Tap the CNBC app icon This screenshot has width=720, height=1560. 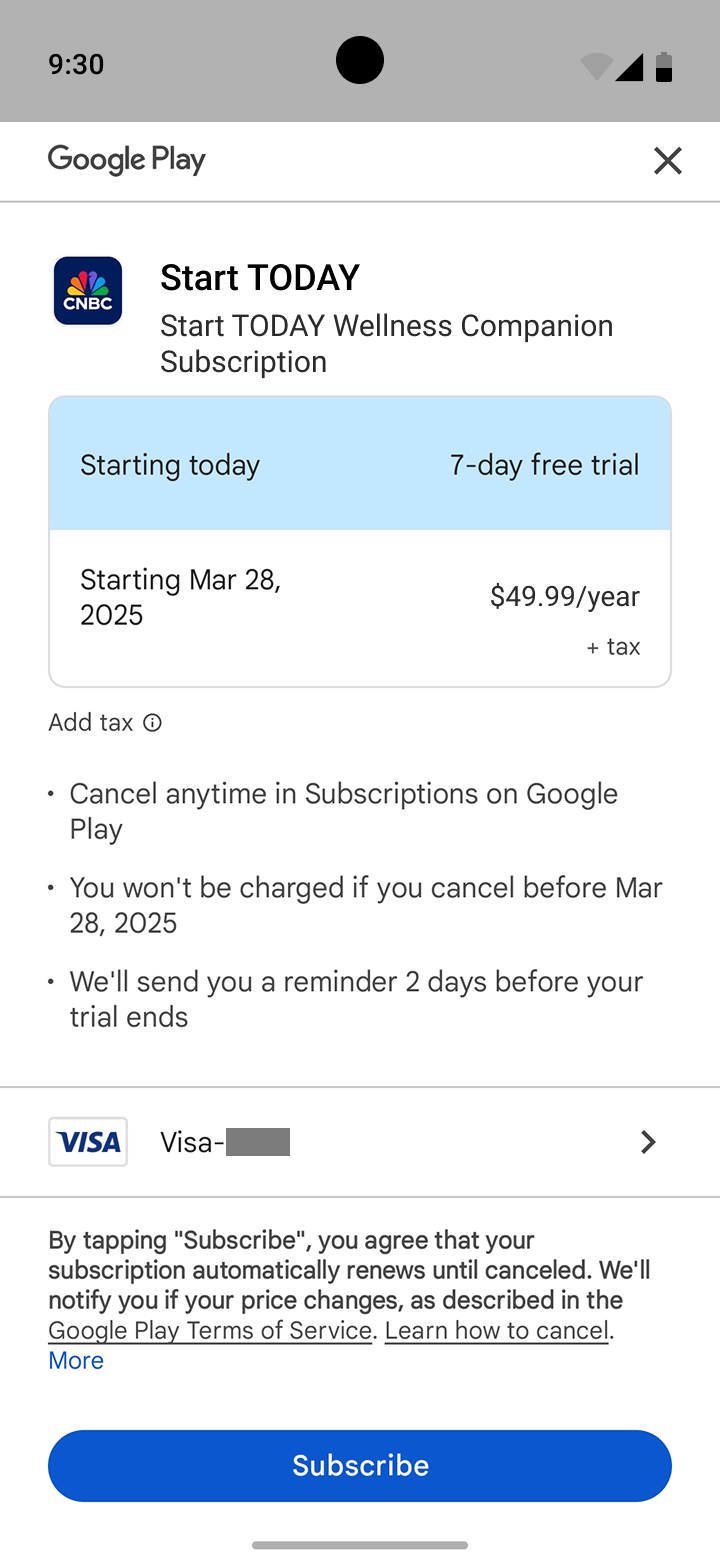click(x=88, y=291)
